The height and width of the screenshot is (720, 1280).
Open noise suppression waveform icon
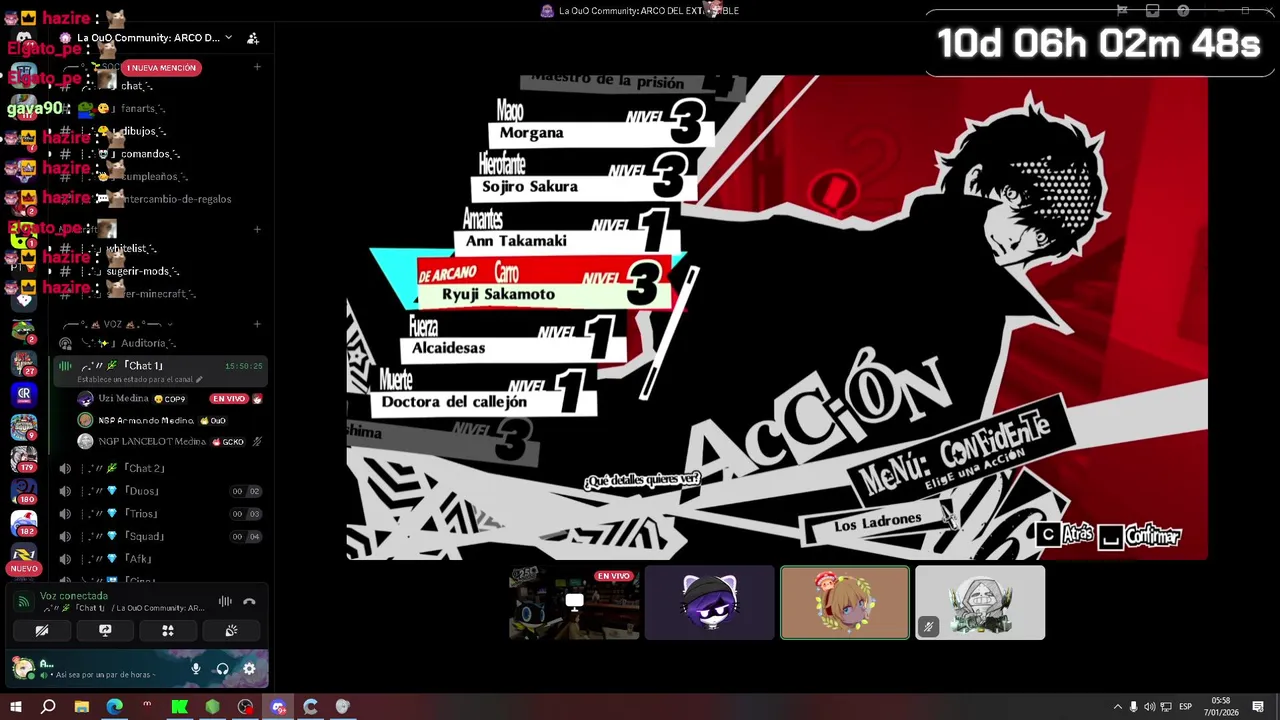[225, 601]
